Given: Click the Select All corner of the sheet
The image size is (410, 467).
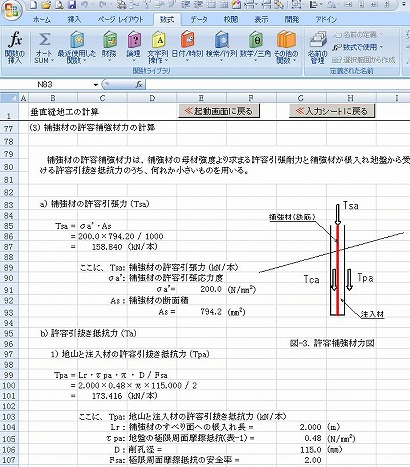Looking at the screenshot, I should [x=9, y=98].
